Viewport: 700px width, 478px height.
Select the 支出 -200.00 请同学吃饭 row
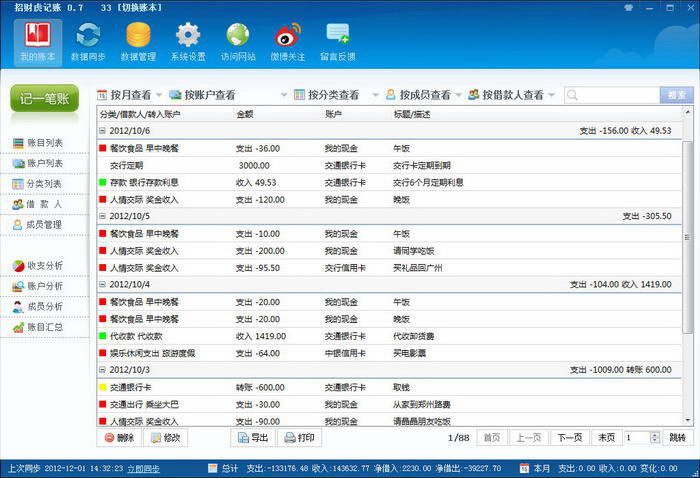389,251
